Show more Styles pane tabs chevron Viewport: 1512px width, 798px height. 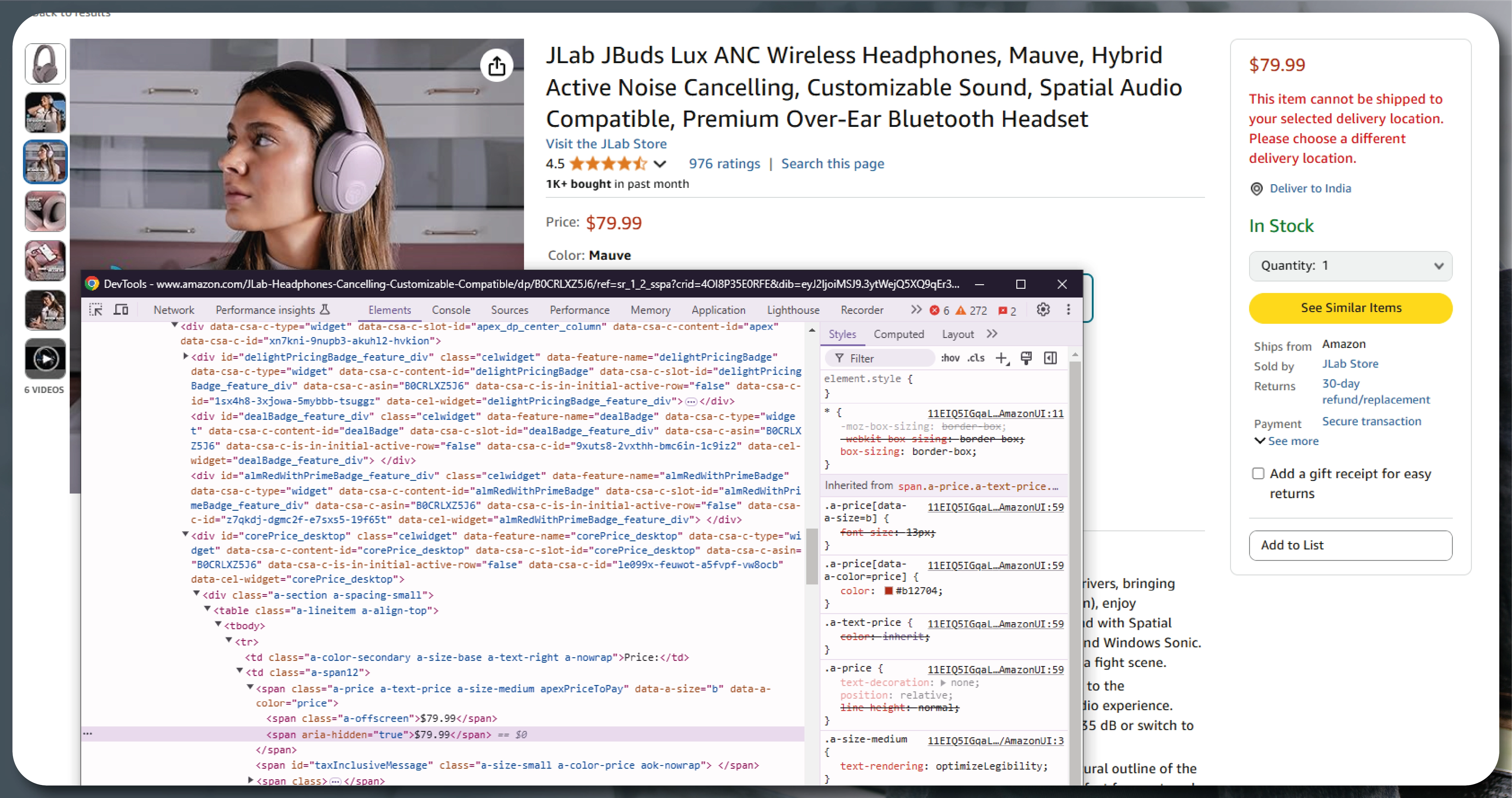992,334
